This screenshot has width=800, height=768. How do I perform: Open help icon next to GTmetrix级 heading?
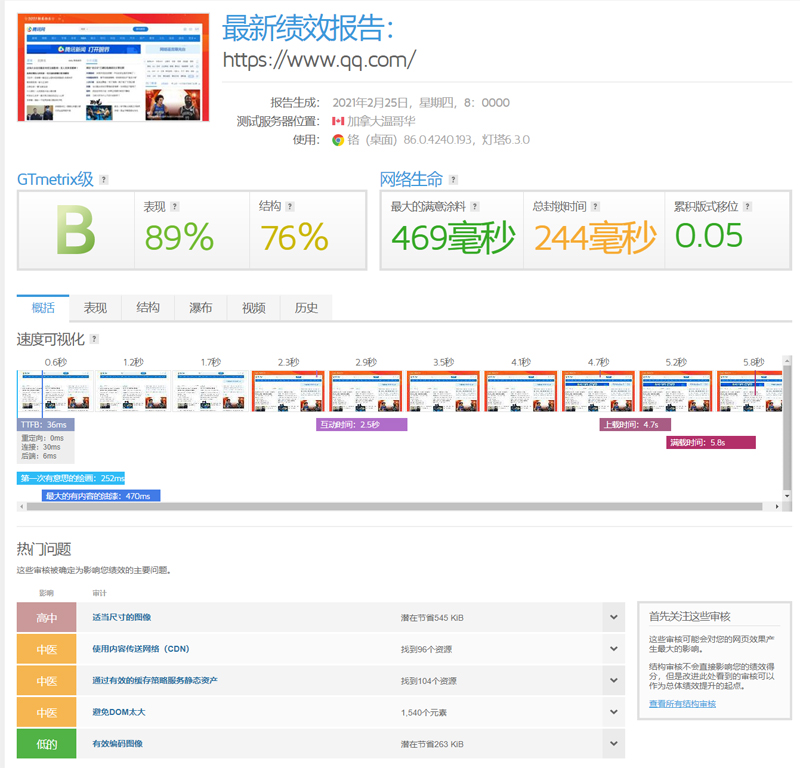pyautogui.click(x=104, y=180)
